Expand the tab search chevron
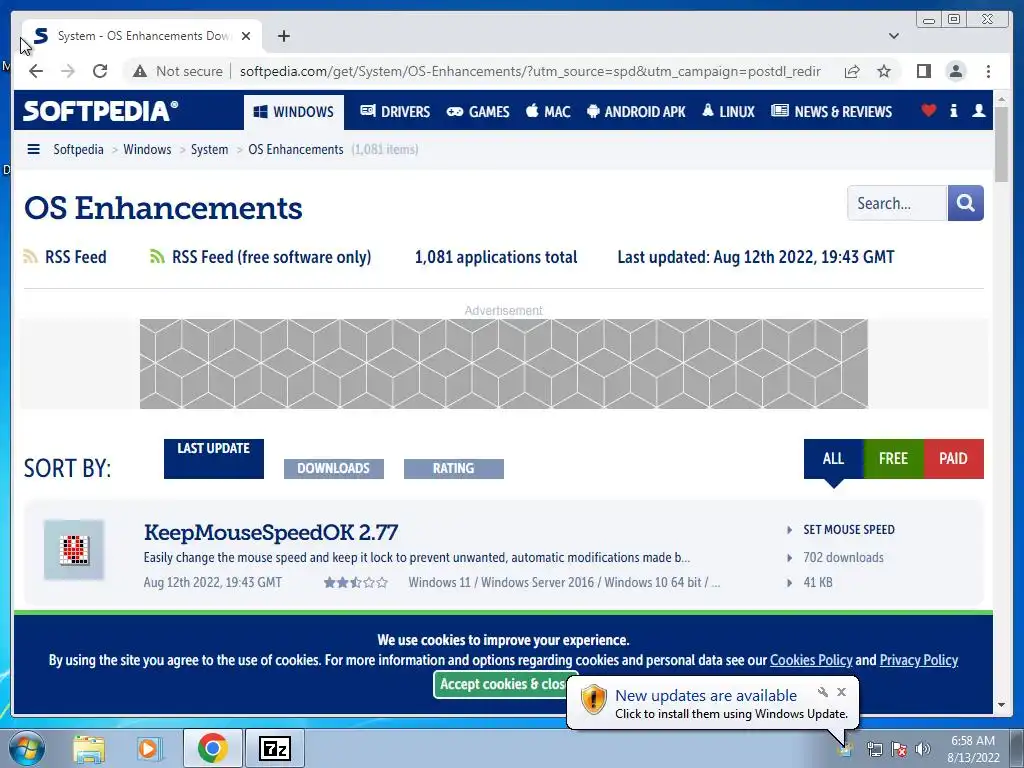This screenshot has width=1024, height=768. click(x=894, y=36)
